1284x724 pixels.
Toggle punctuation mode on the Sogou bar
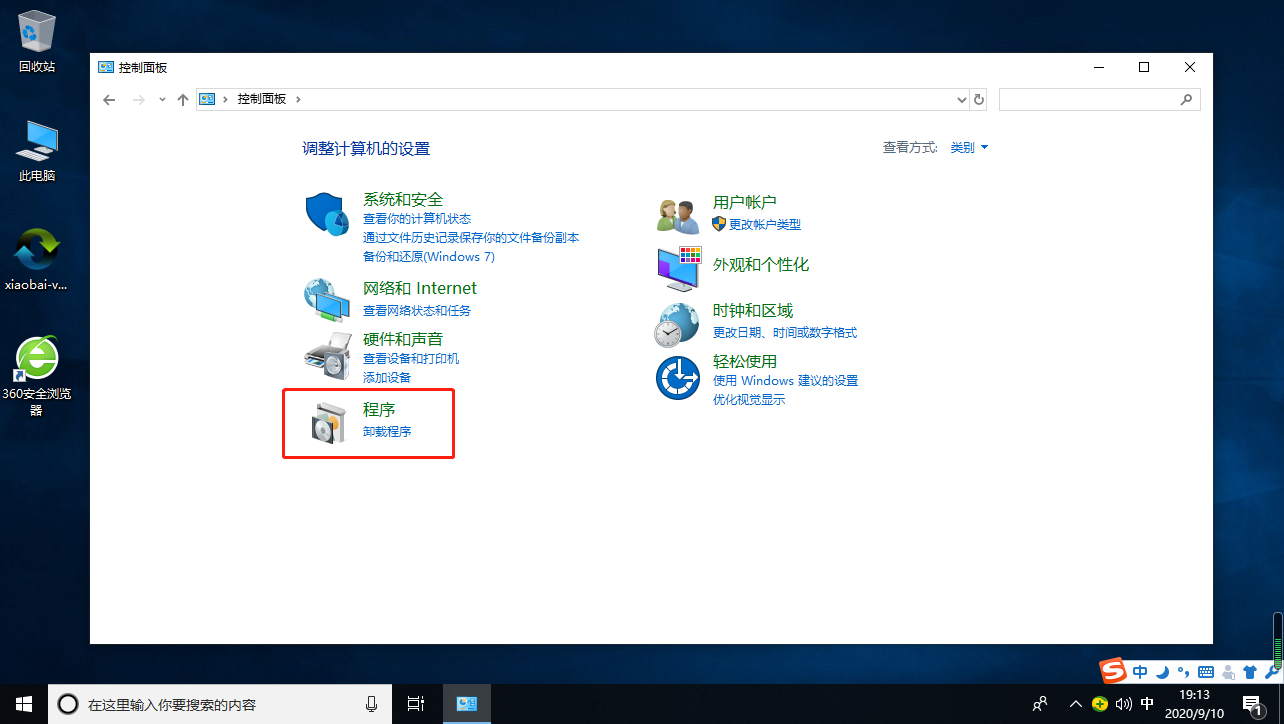[x=1184, y=672]
